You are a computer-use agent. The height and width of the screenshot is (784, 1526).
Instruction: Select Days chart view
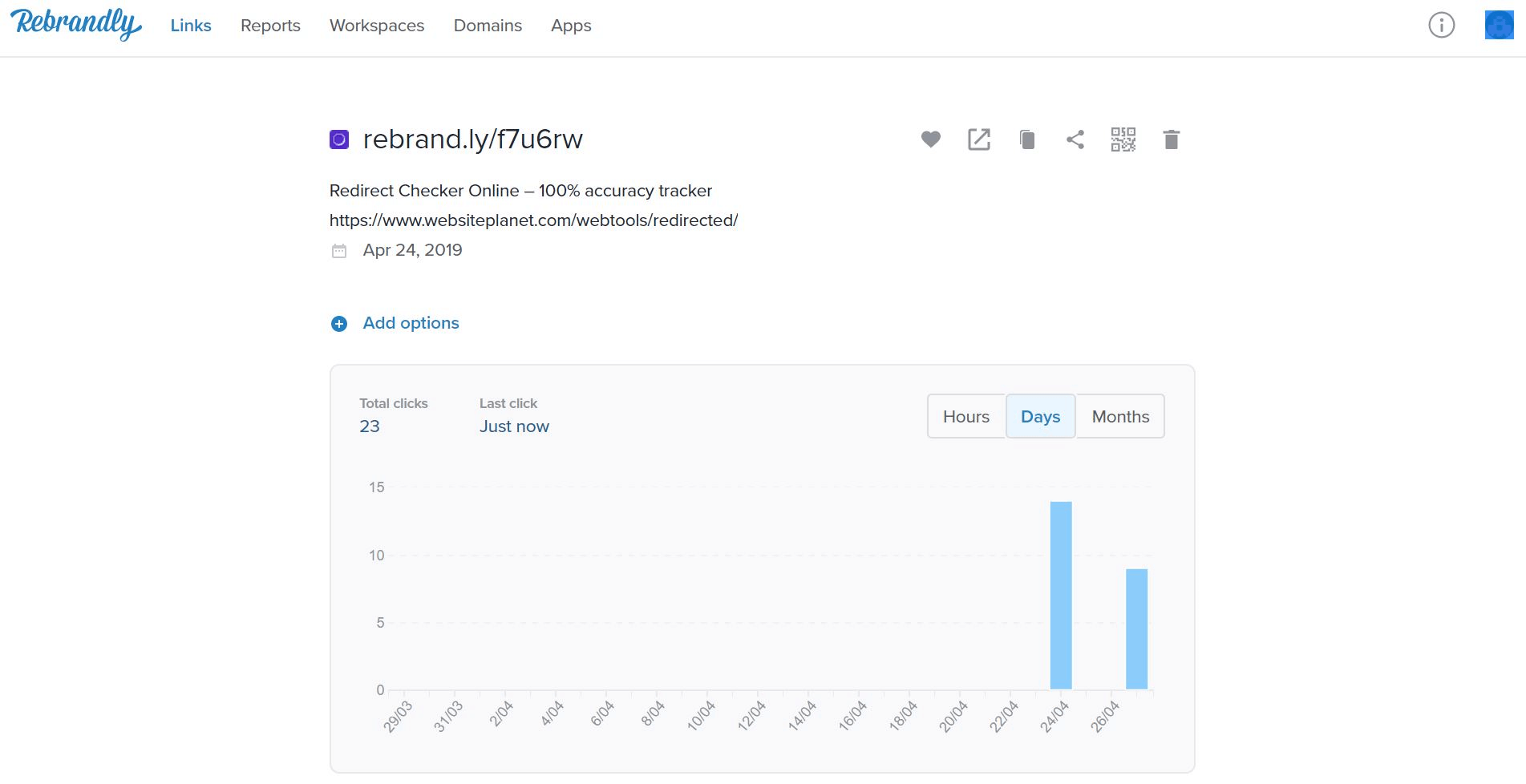(x=1040, y=416)
